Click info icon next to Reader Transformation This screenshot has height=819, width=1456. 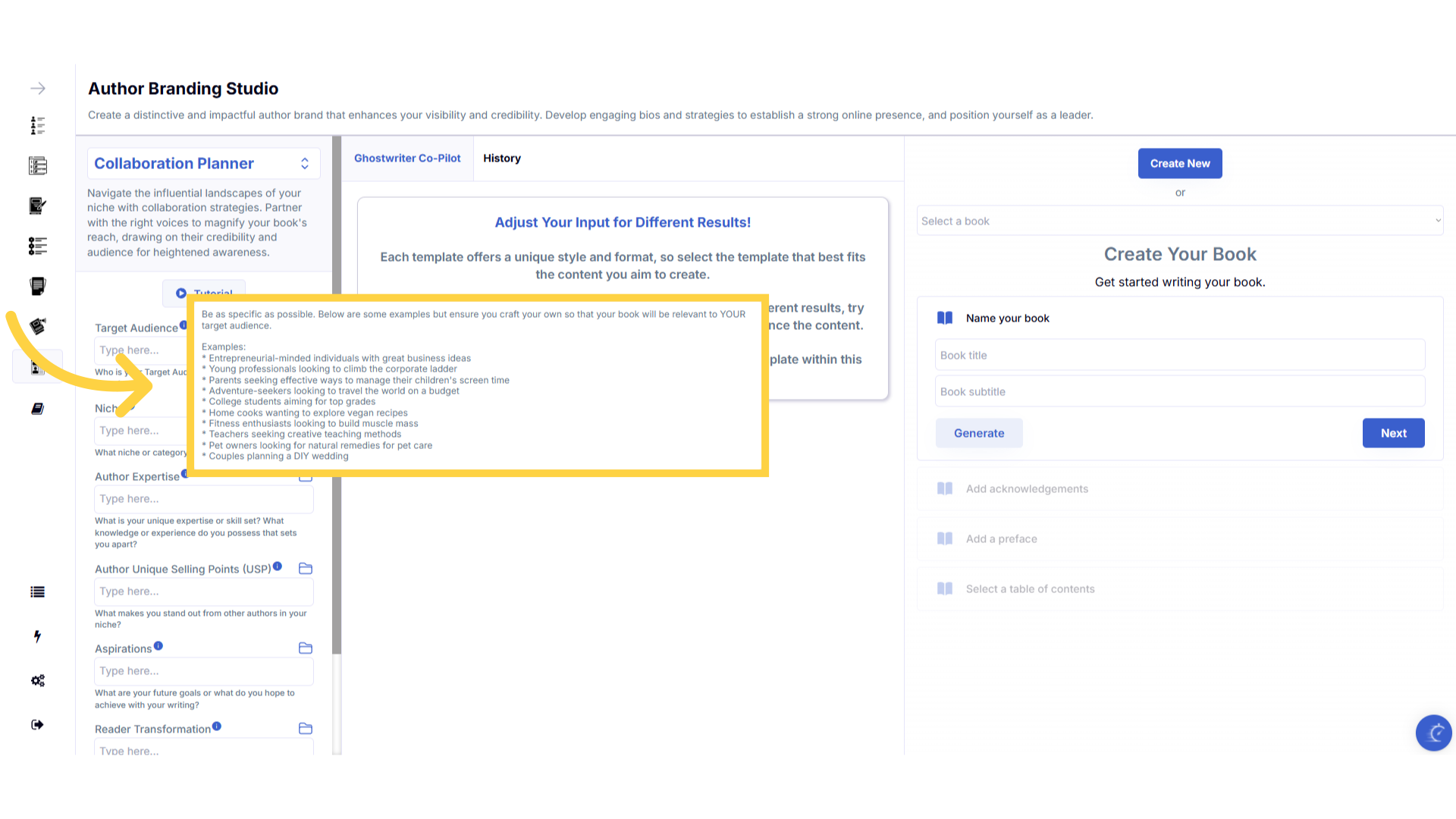click(217, 726)
